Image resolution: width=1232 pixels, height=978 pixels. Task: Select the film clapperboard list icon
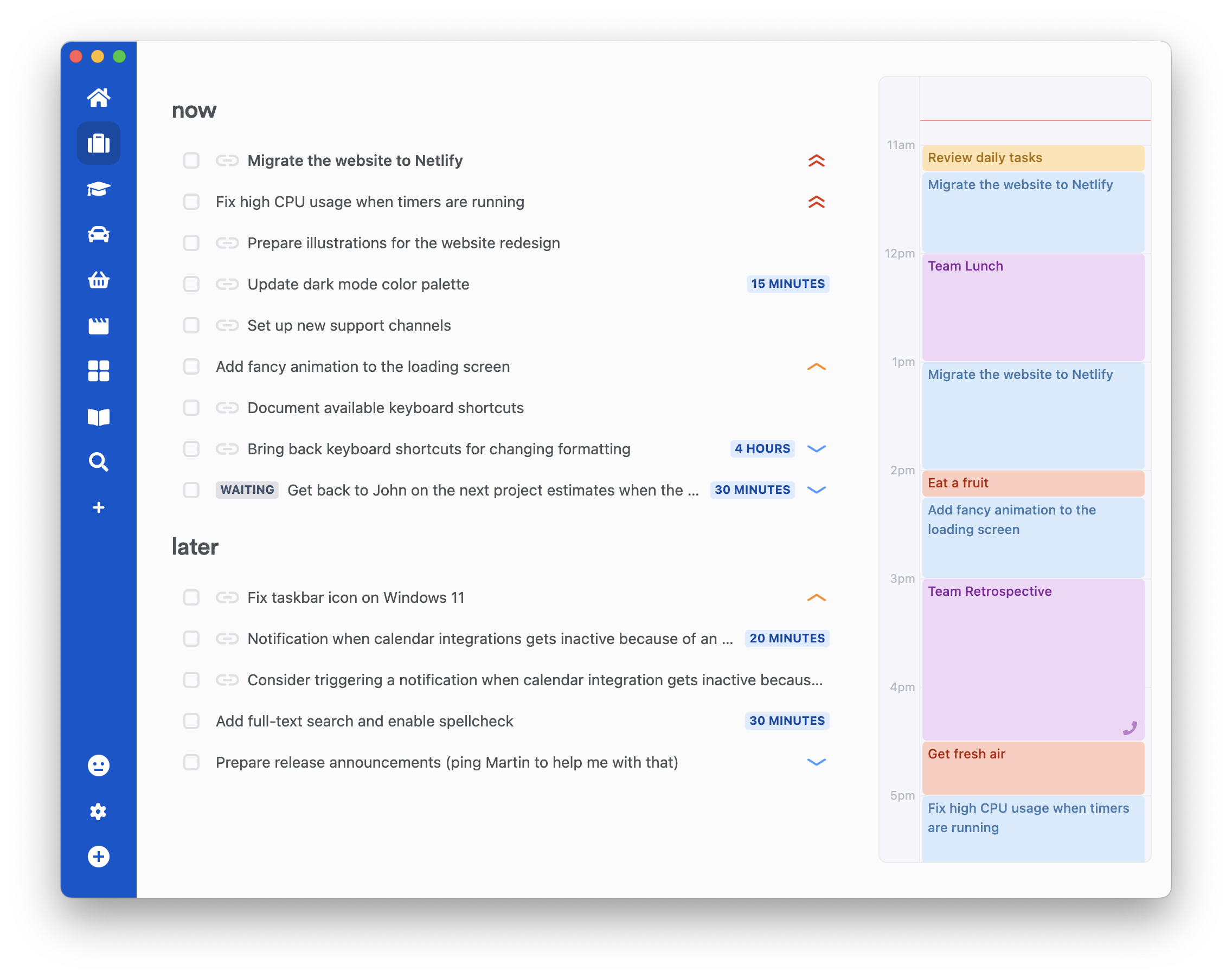[98, 326]
